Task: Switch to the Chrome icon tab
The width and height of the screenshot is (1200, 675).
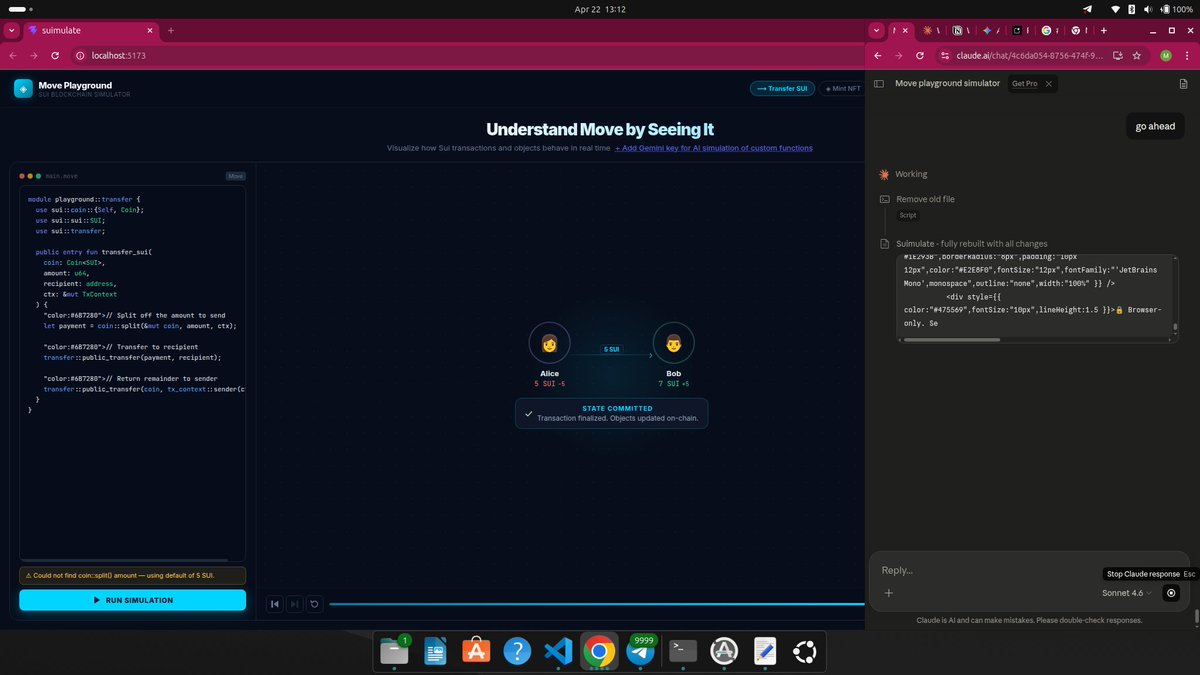Action: click(x=1076, y=31)
